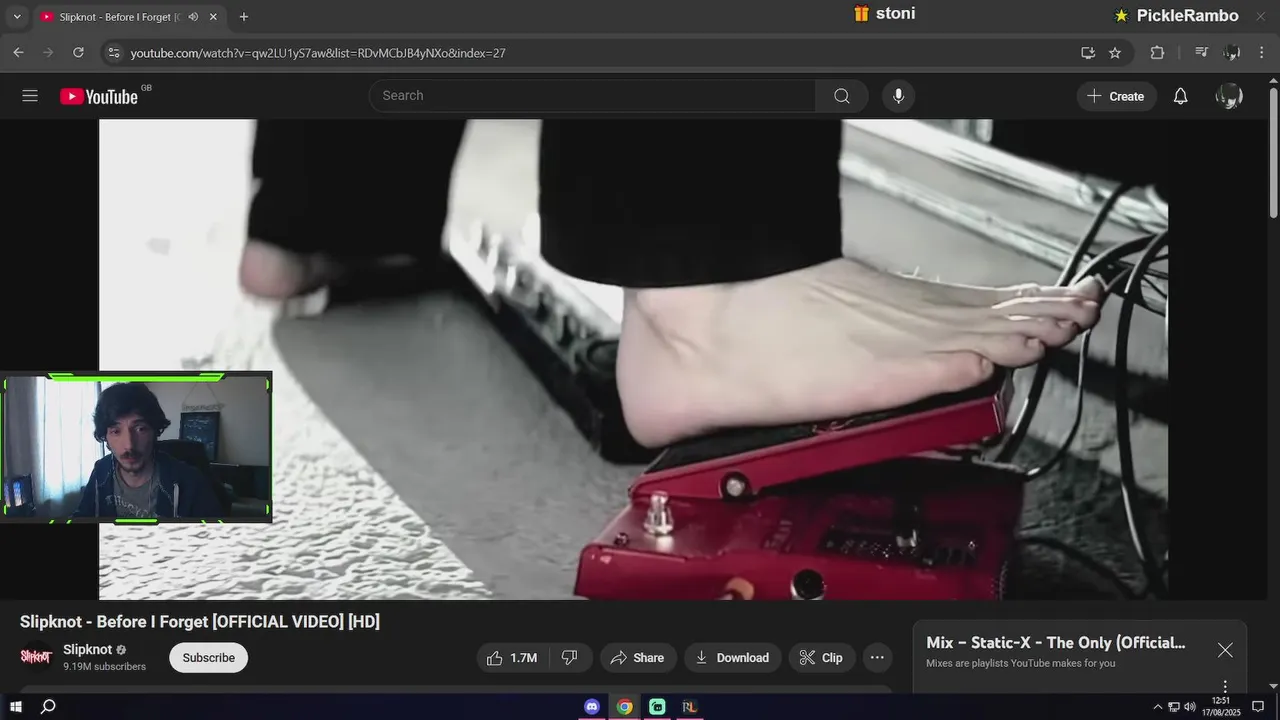The image size is (1280, 720).
Task: Install app icon in address bar
Action: pyautogui.click(x=1088, y=53)
